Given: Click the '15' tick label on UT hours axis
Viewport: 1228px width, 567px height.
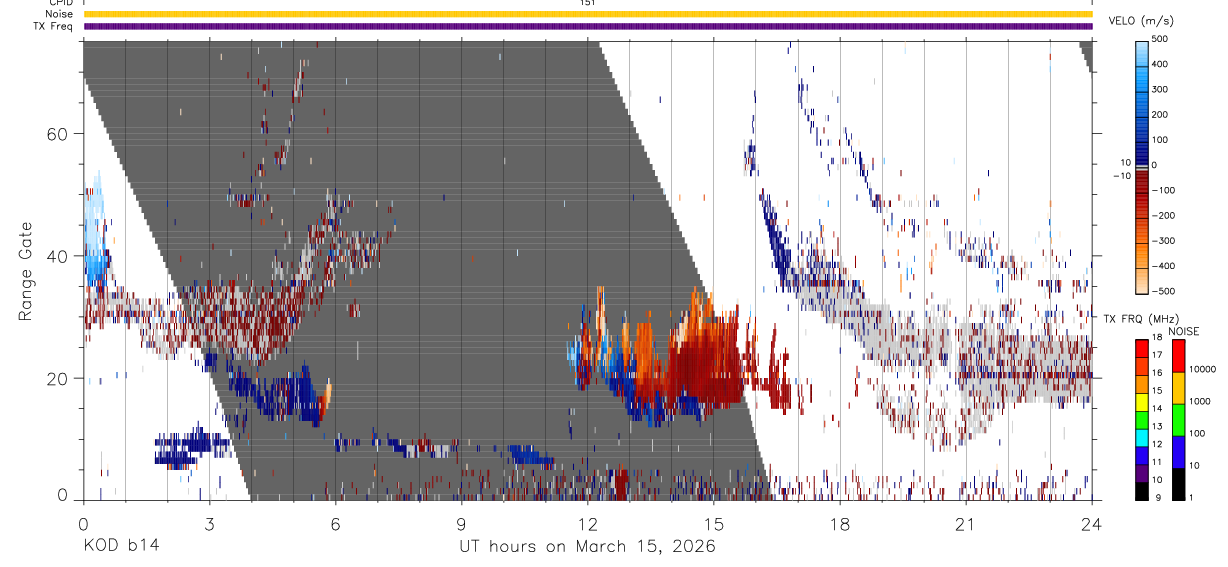Looking at the screenshot, I should click(x=714, y=524).
